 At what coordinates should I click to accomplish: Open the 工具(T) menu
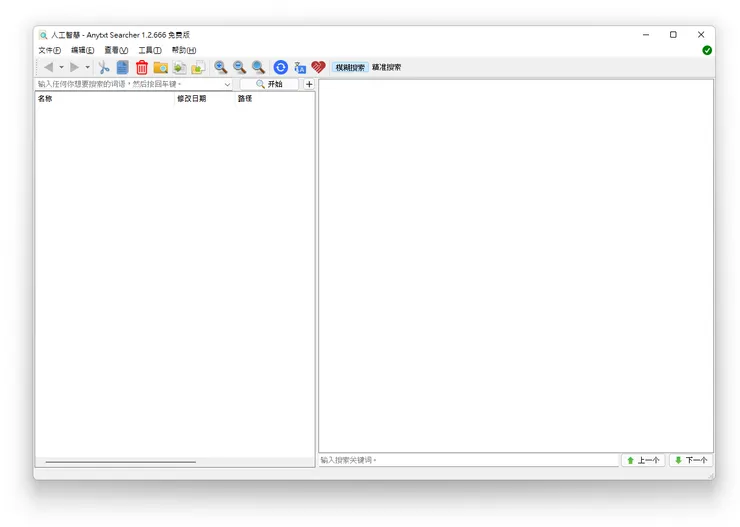(x=150, y=50)
